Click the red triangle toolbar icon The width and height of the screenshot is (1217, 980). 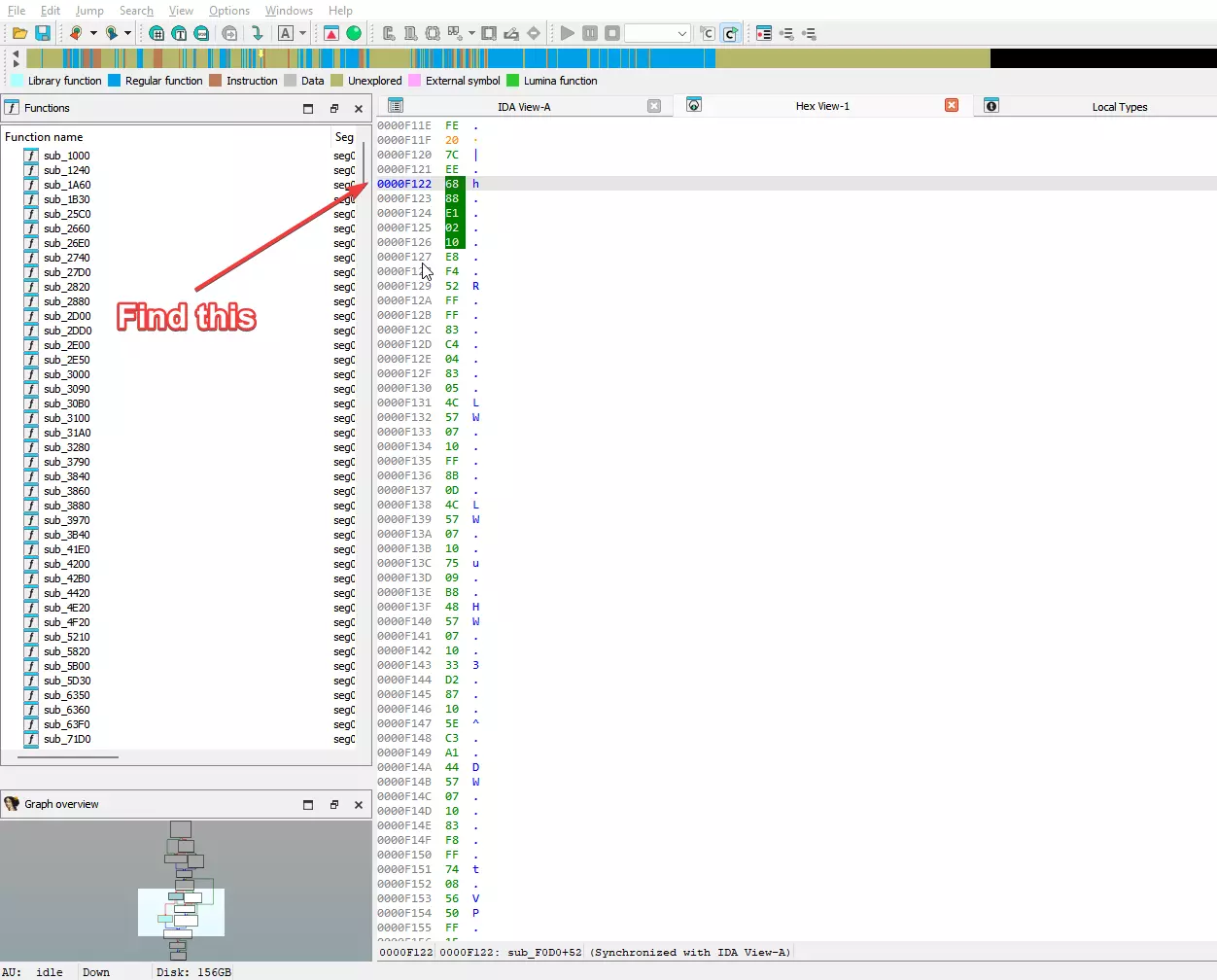331,33
